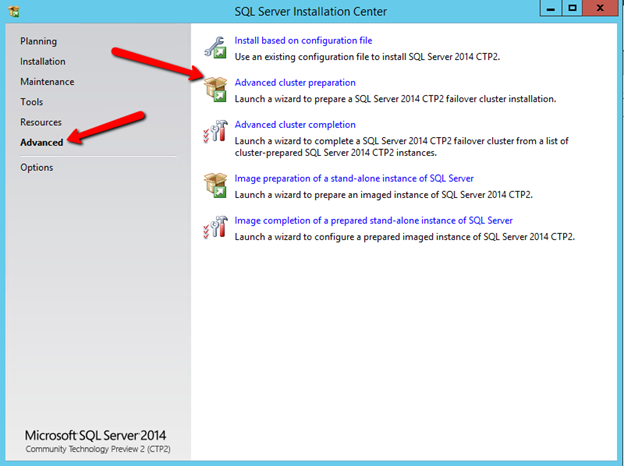Launch Advanced cluster preparation wizard
This screenshot has width=624, height=466.
(x=294, y=83)
